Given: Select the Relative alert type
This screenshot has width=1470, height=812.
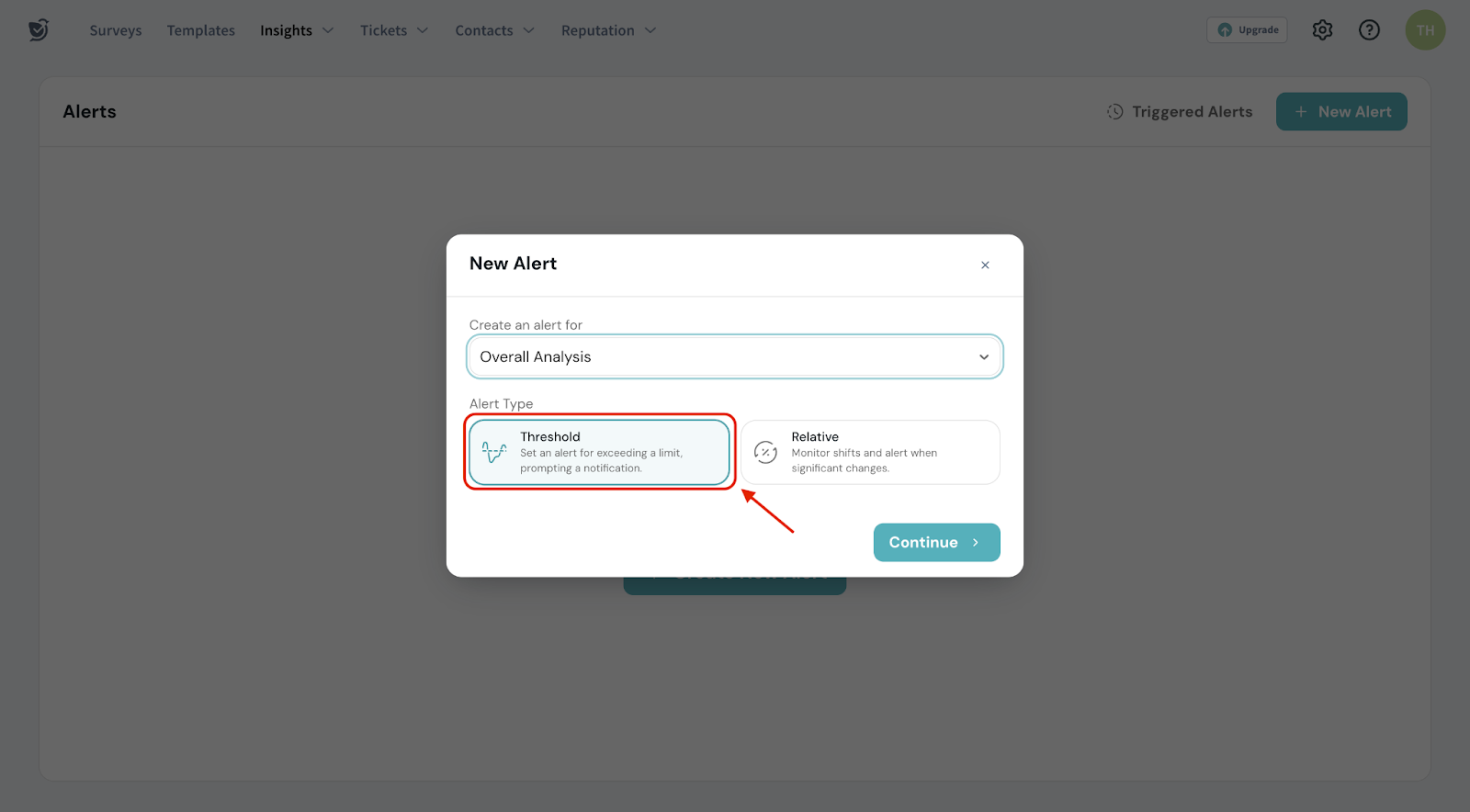Looking at the screenshot, I should pyautogui.click(x=870, y=452).
